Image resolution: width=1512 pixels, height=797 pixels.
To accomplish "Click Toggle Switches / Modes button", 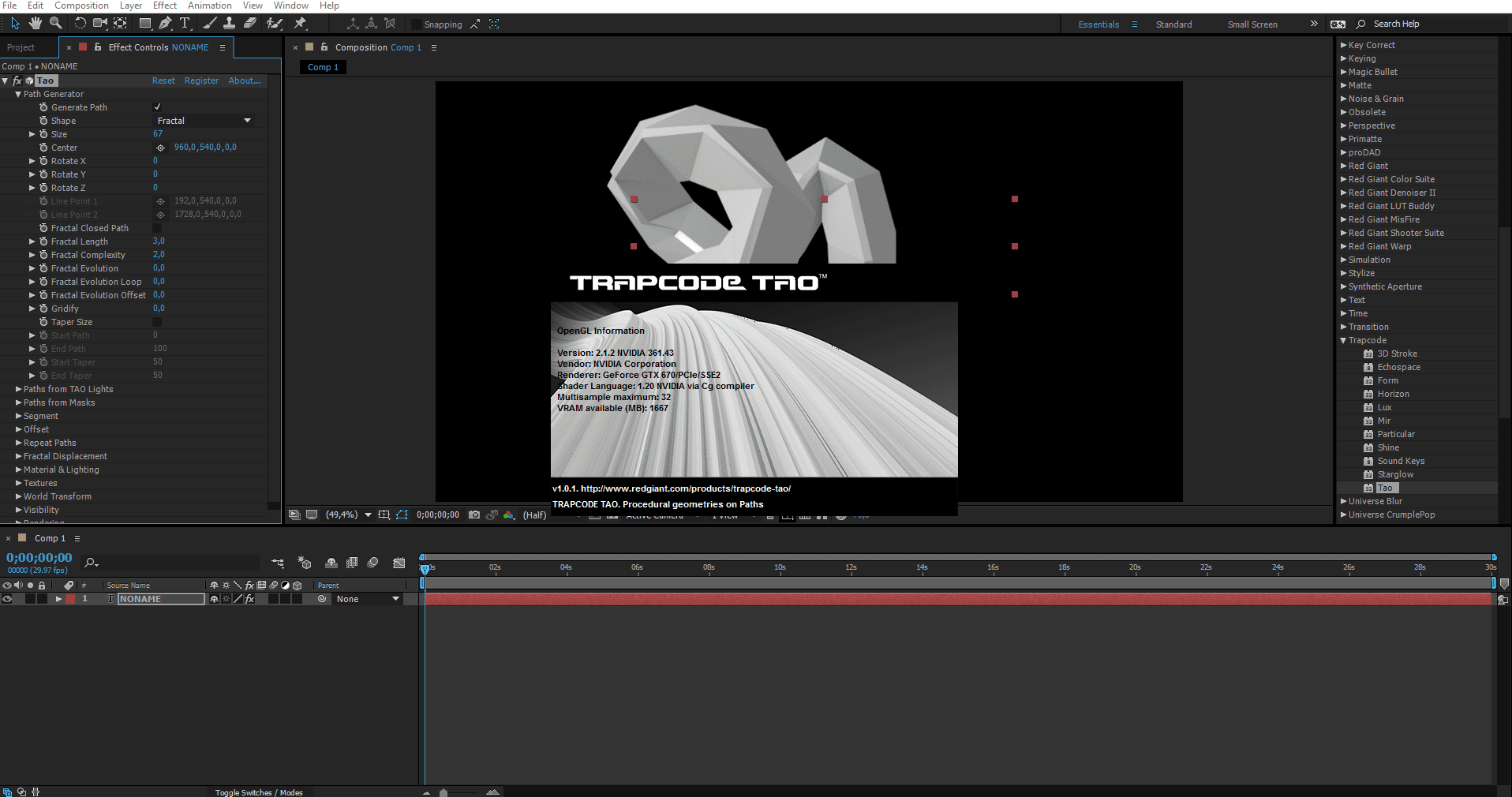I will pos(259,792).
